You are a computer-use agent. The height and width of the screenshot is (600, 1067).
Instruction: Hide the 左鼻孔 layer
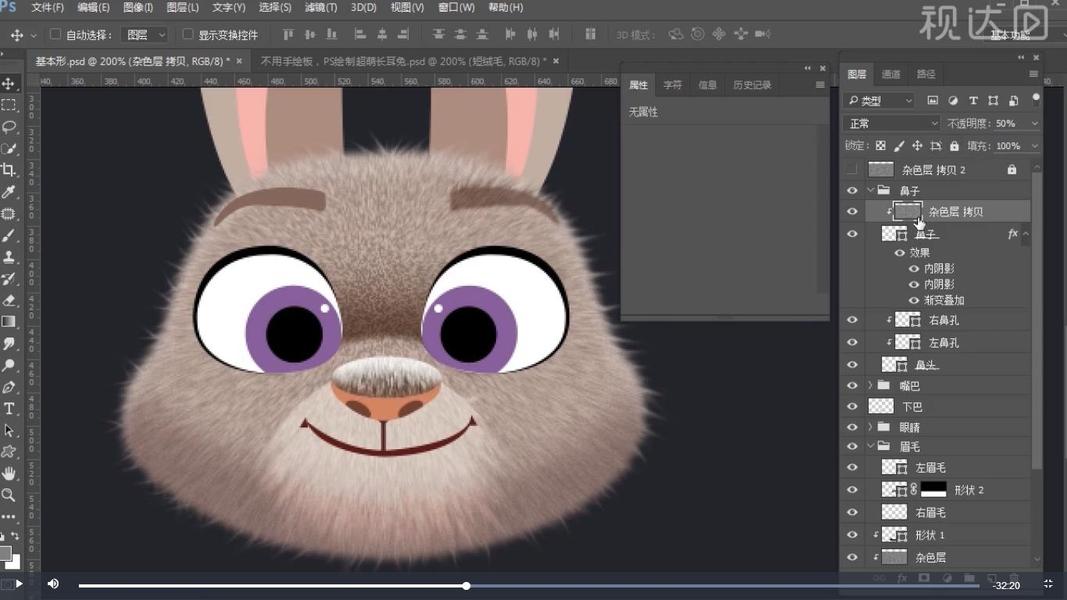pos(852,342)
